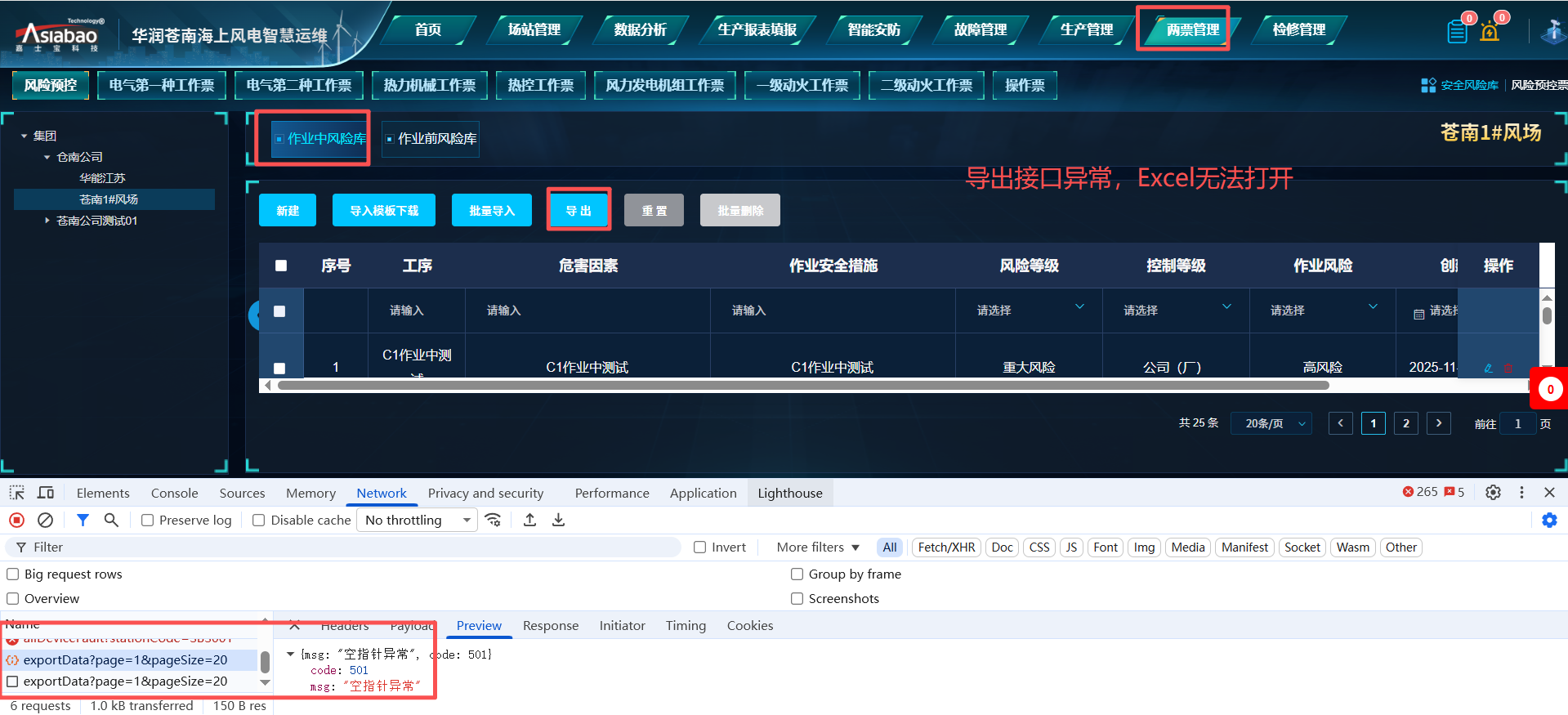
Task: Click the 新建 button
Action: (288, 210)
